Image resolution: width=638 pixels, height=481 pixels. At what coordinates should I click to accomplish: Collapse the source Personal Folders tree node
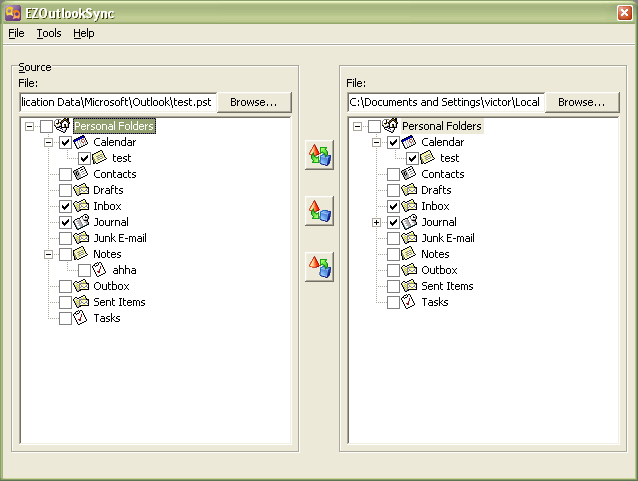(x=29, y=126)
